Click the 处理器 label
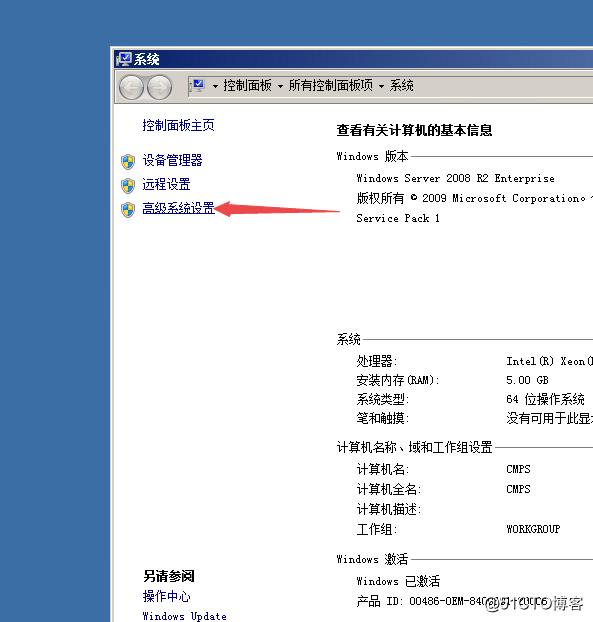The height and width of the screenshot is (622, 593). 376,361
